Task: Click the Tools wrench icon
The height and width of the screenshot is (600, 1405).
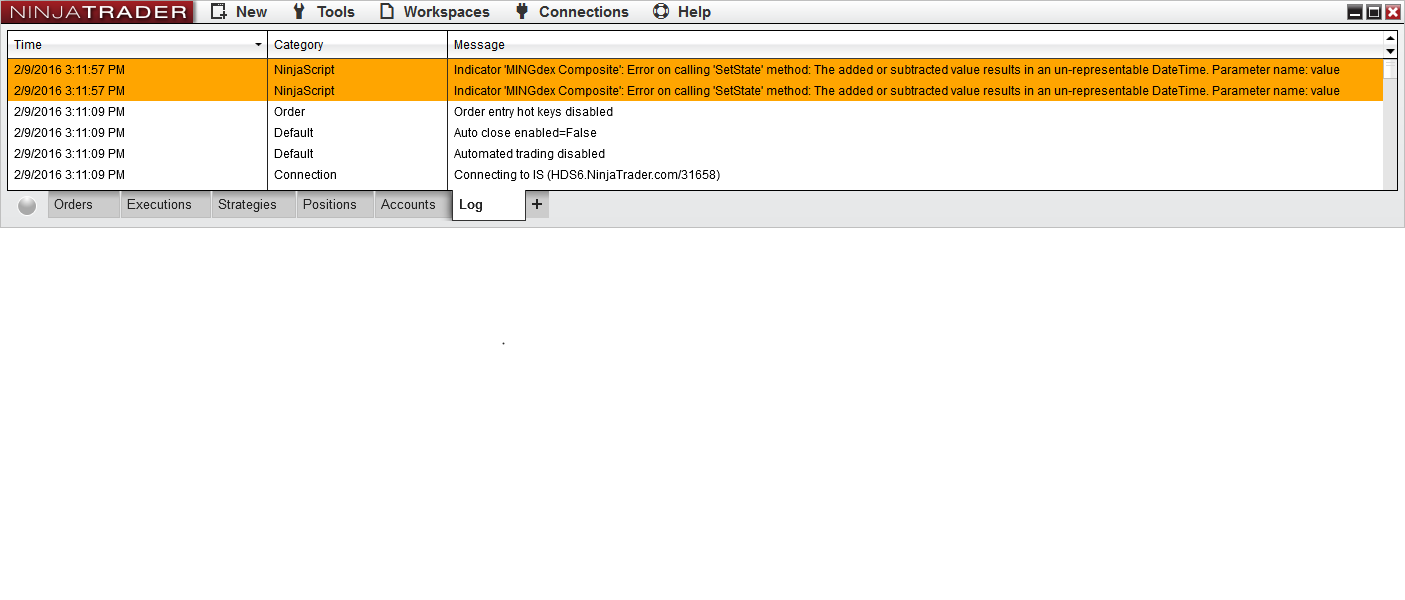Action: click(299, 12)
